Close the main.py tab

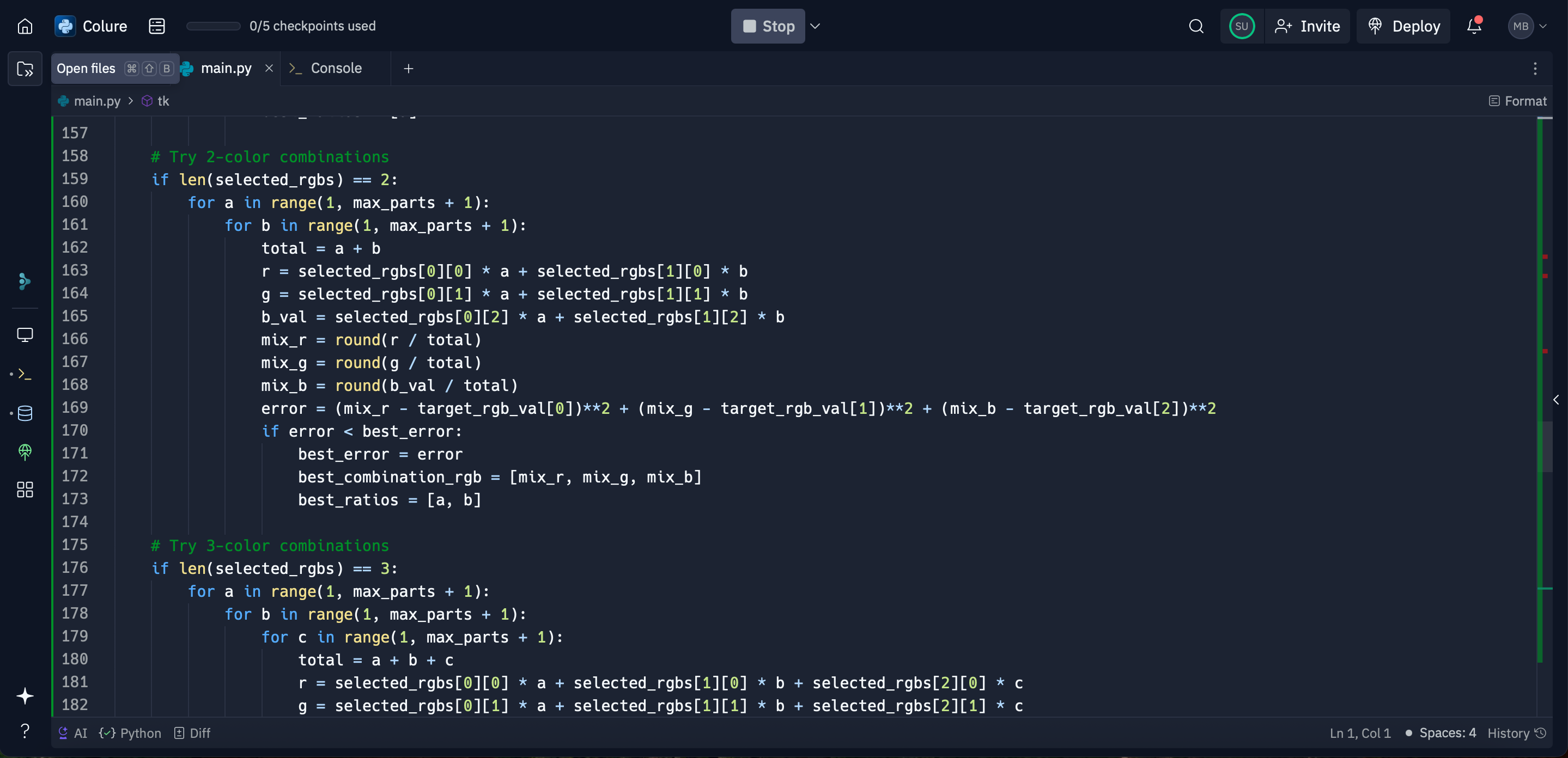coord(269,68)
